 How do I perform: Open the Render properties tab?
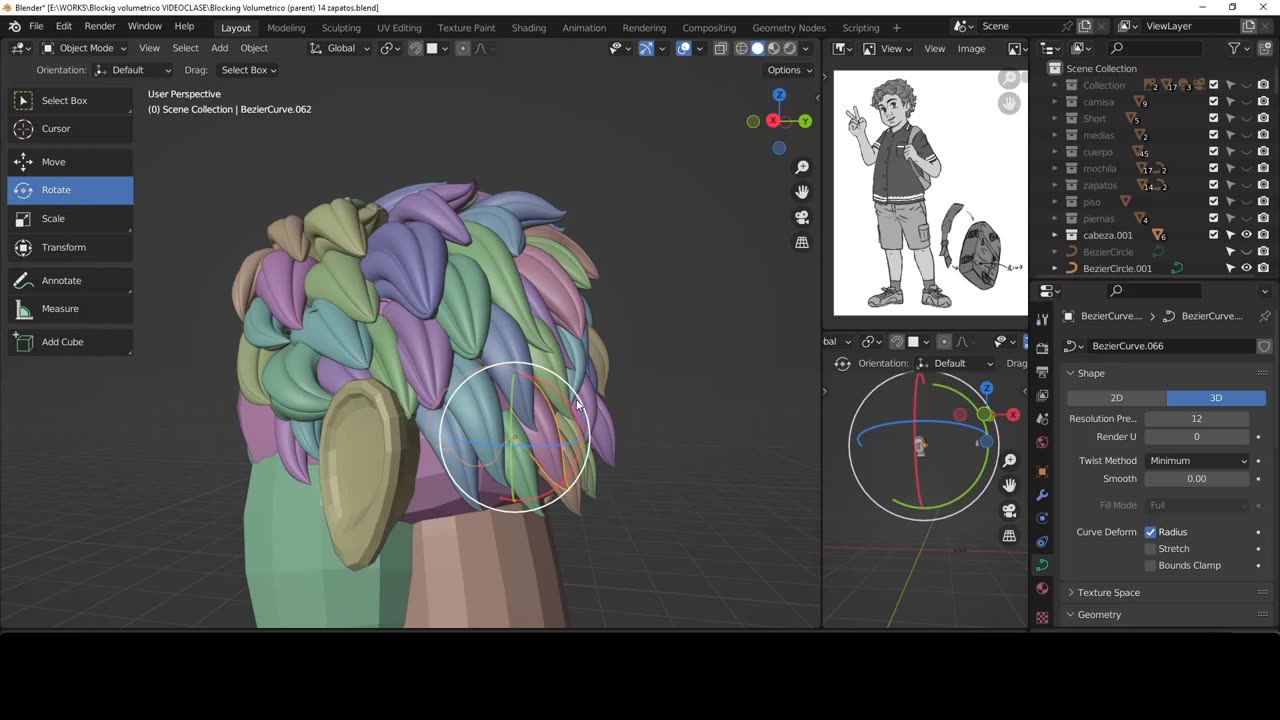(x=1042, y=347)
